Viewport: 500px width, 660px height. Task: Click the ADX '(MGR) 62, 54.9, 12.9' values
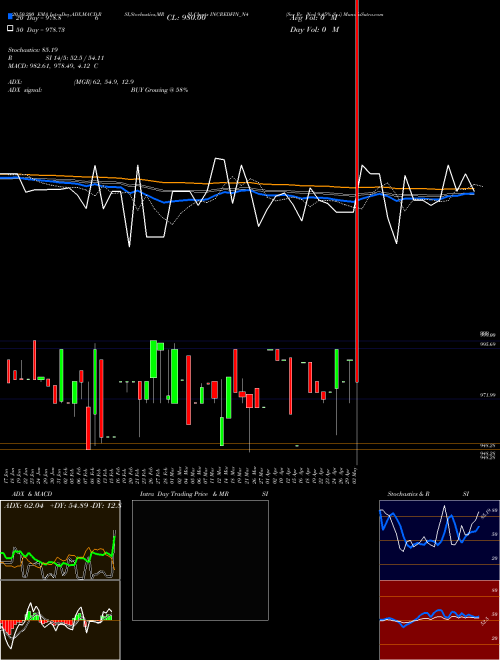[x=104, y=82]
